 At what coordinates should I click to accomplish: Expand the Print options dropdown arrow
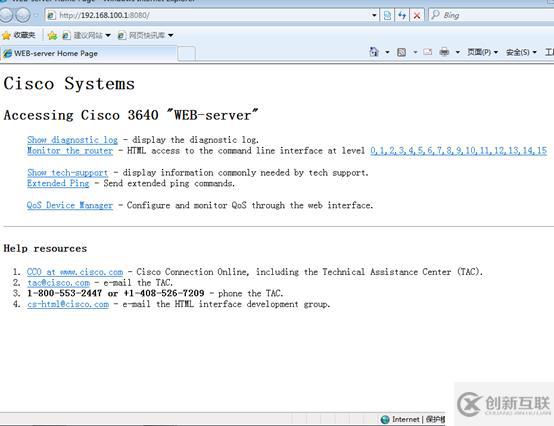(x=458, y=52)
